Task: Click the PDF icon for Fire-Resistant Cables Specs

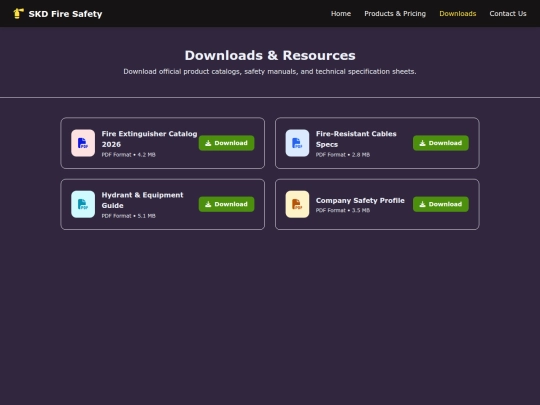Action: point(297,143)
